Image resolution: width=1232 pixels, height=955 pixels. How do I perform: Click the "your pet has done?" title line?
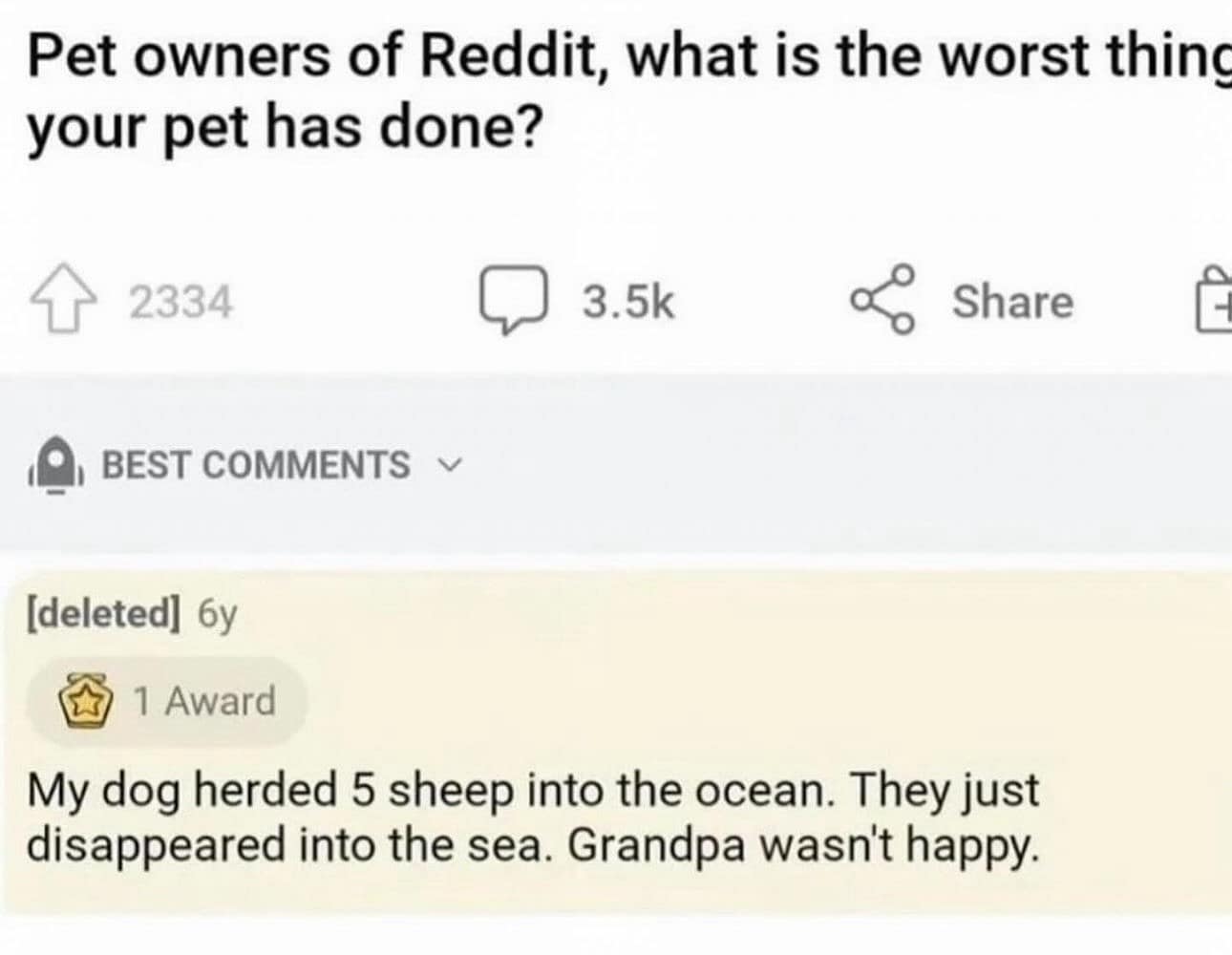(x=283, y=129)
